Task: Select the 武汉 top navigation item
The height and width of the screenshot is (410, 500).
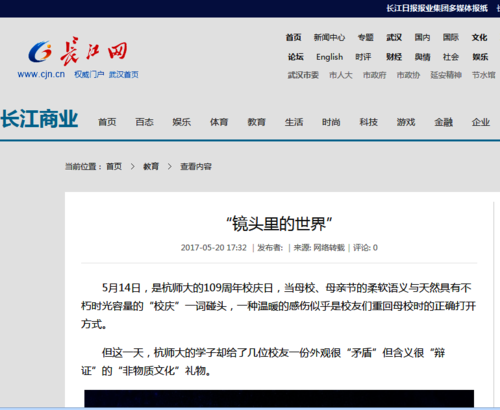Action: click(x=394, y=37)
